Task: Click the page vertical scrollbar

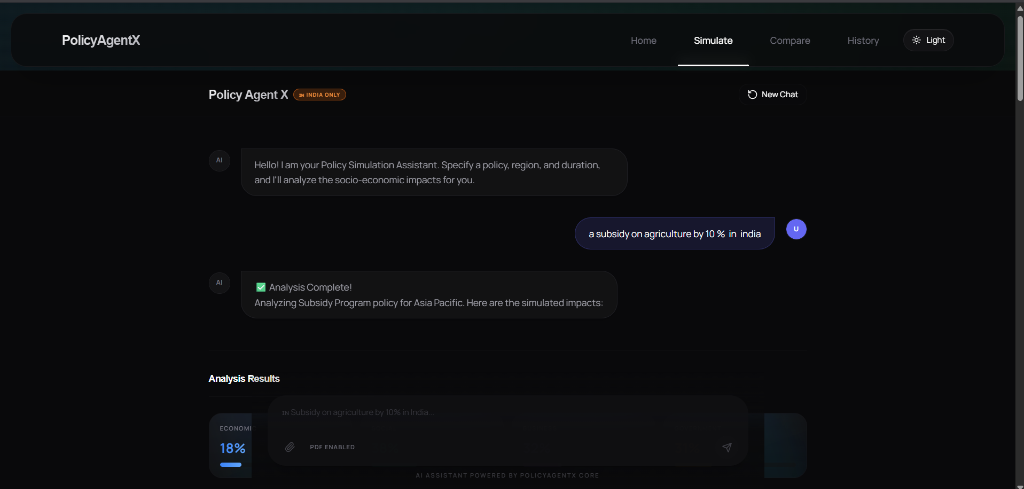Action: coord(1019,59)
